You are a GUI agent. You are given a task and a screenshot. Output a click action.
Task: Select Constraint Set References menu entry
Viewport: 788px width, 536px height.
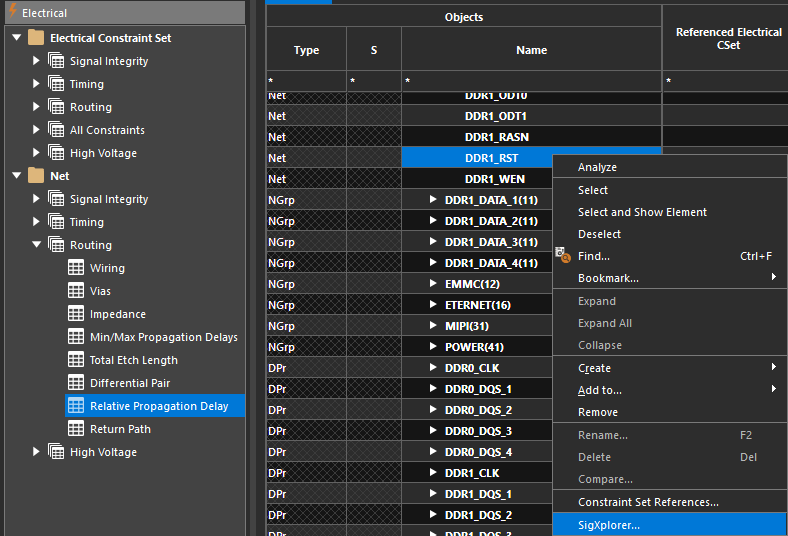click(x=648, y=502)
